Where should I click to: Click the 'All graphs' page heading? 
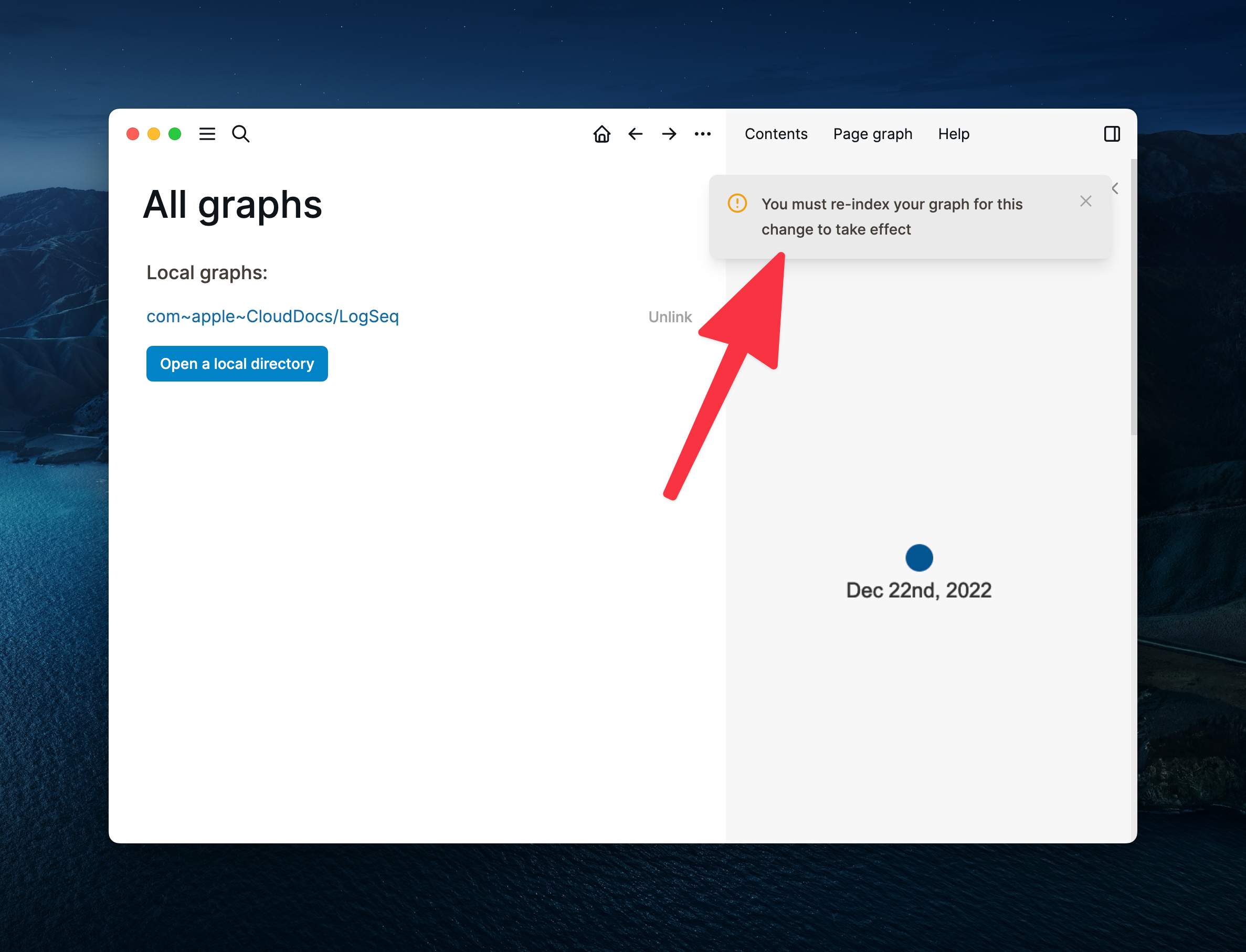[233, 205]
